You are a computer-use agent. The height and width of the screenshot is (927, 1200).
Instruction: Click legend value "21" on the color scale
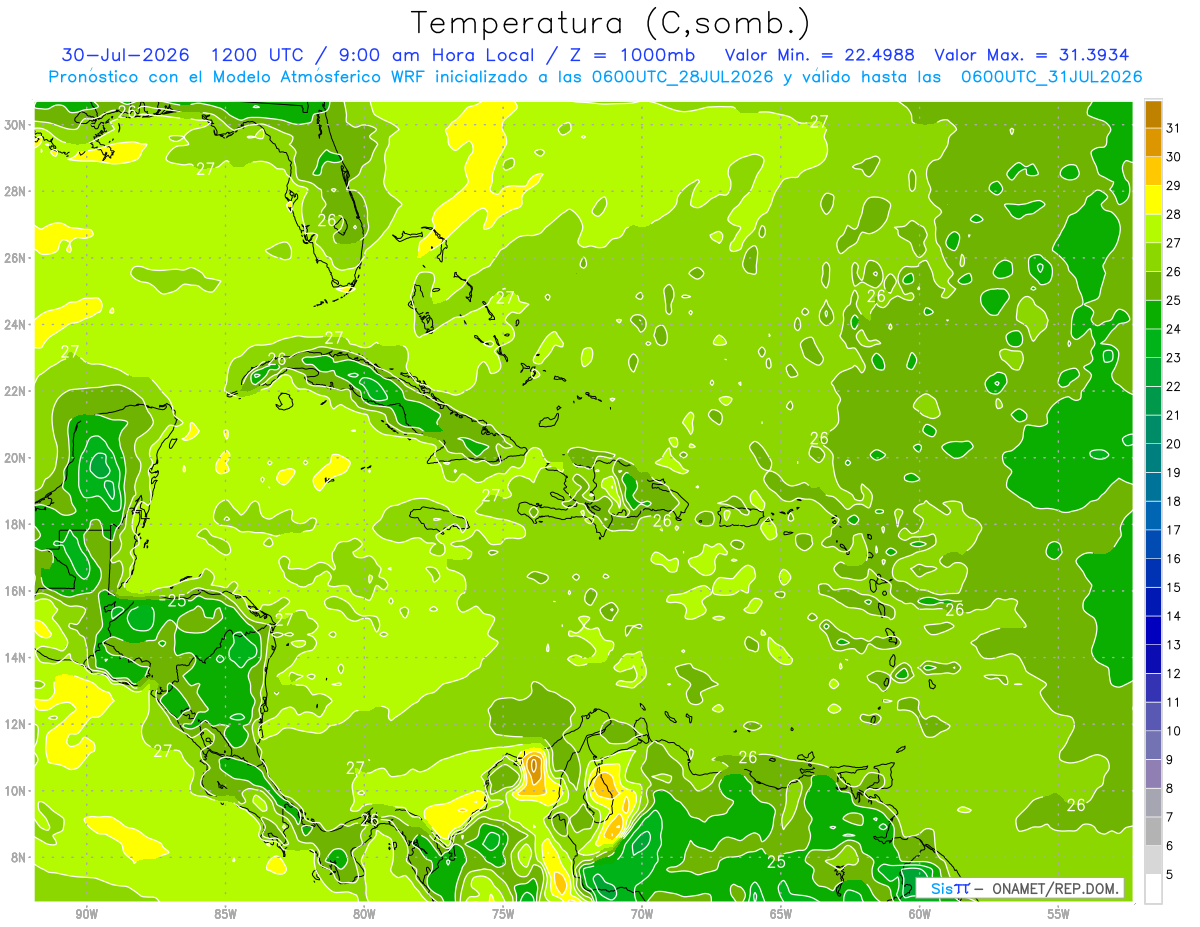[x=1173, y=415]
